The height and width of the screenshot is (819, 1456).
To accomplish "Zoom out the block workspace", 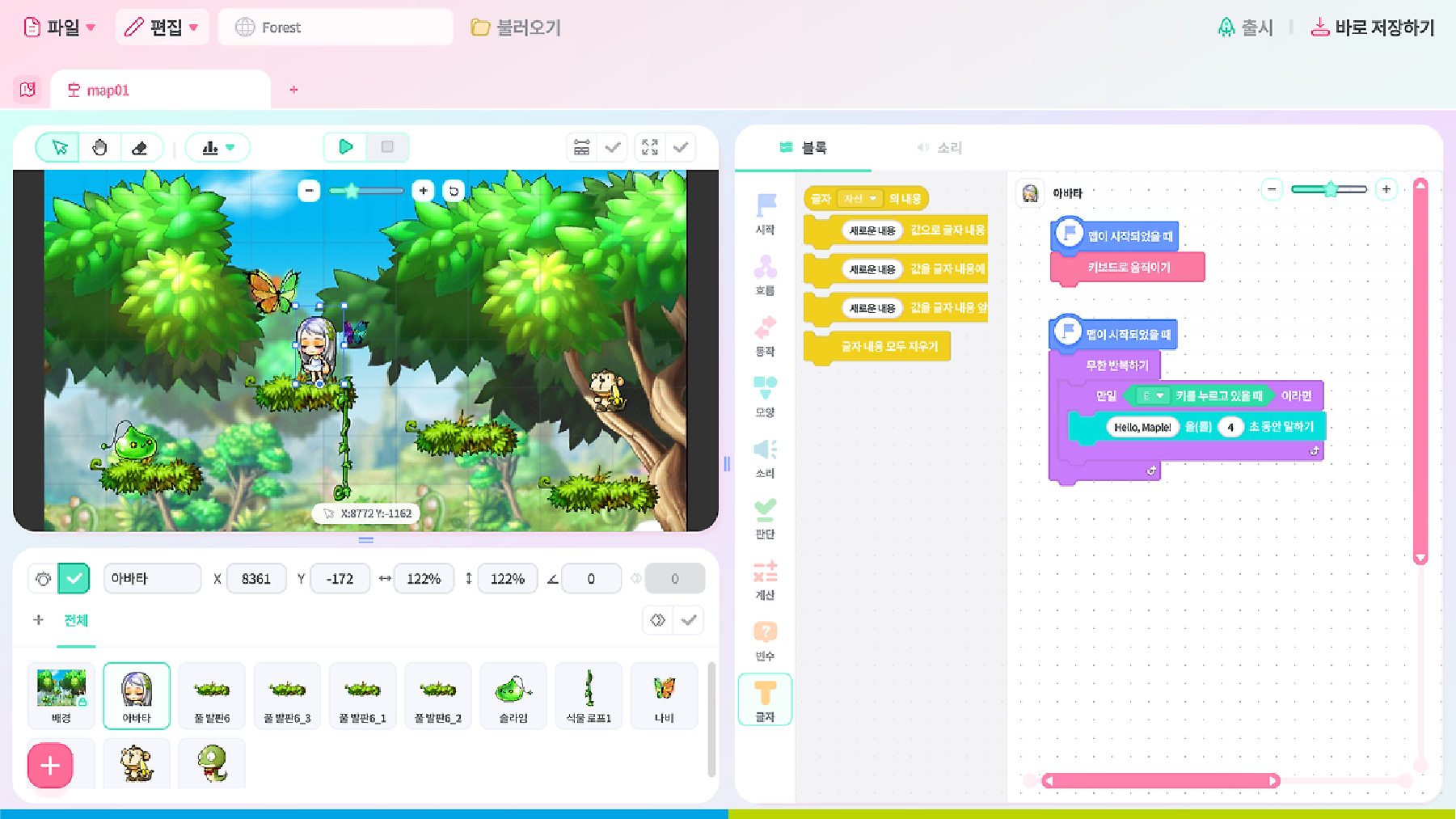I will pos(1272,189).
